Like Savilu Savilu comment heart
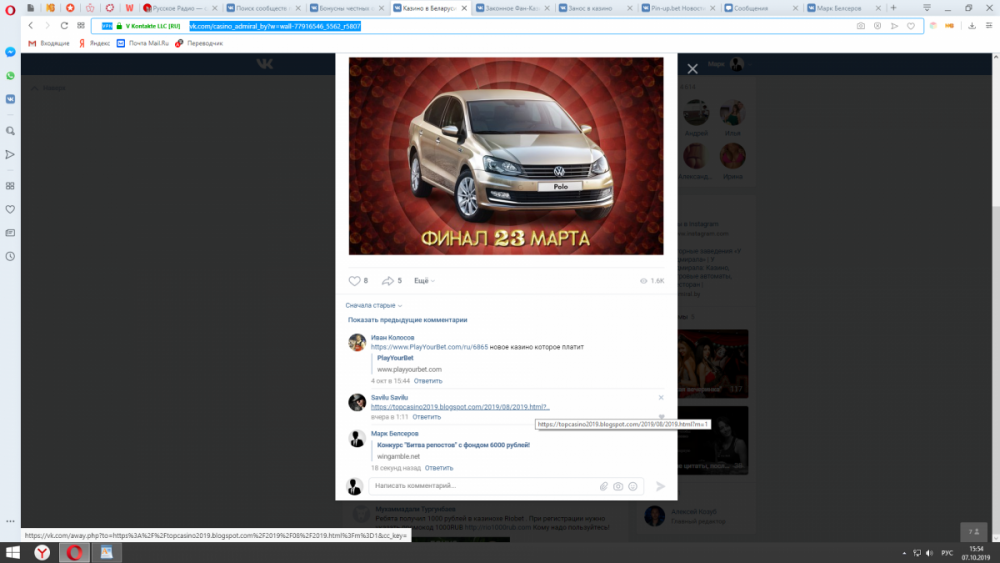1000x563 pixels. 661,416
